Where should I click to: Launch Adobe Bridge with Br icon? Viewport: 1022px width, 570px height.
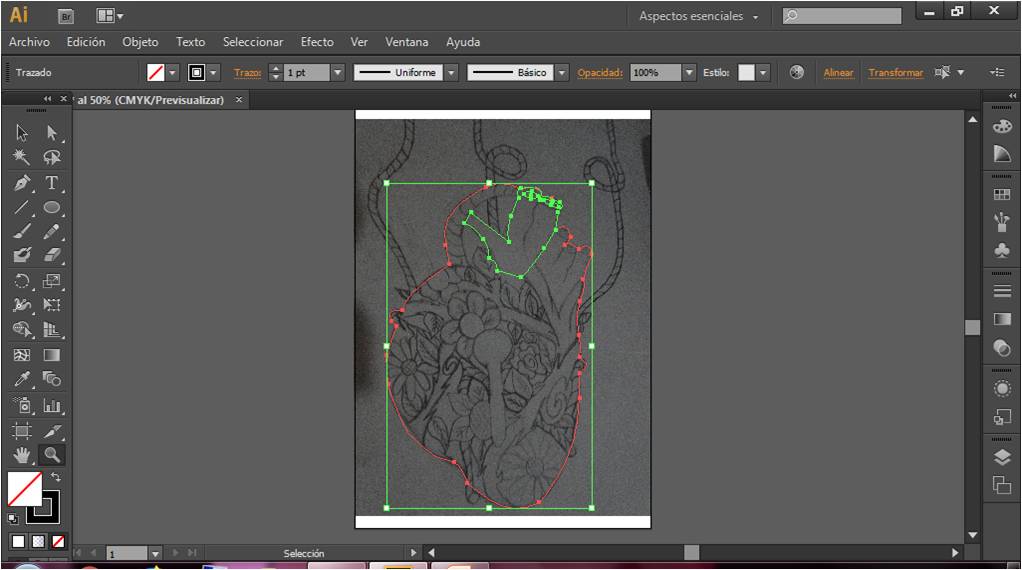[x=65, y=16]
